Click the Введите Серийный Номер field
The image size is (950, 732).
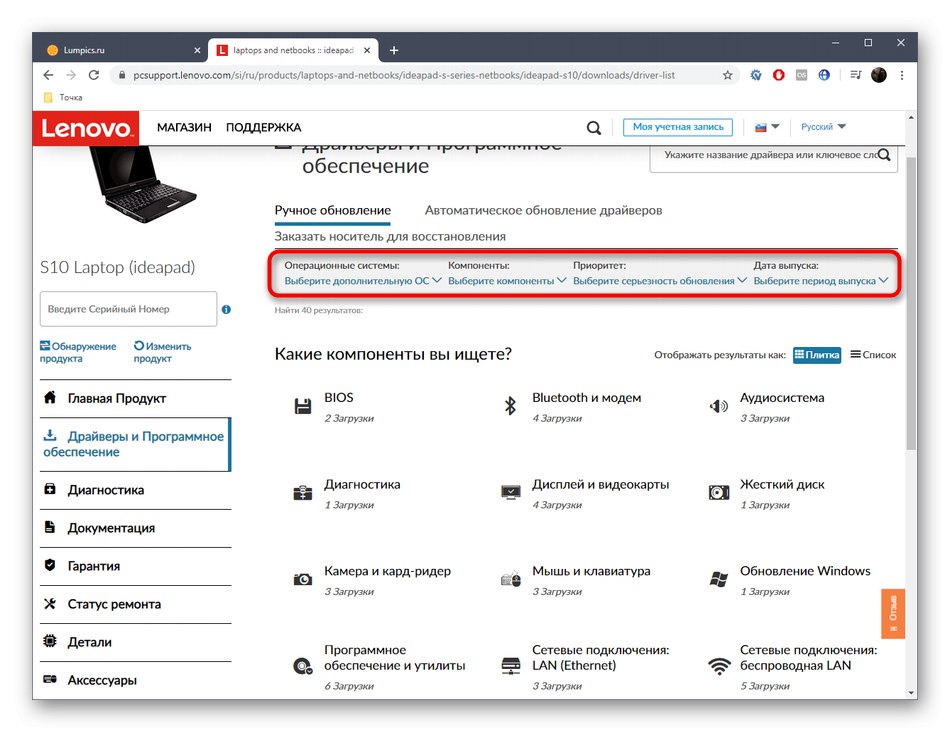point(128,309)
